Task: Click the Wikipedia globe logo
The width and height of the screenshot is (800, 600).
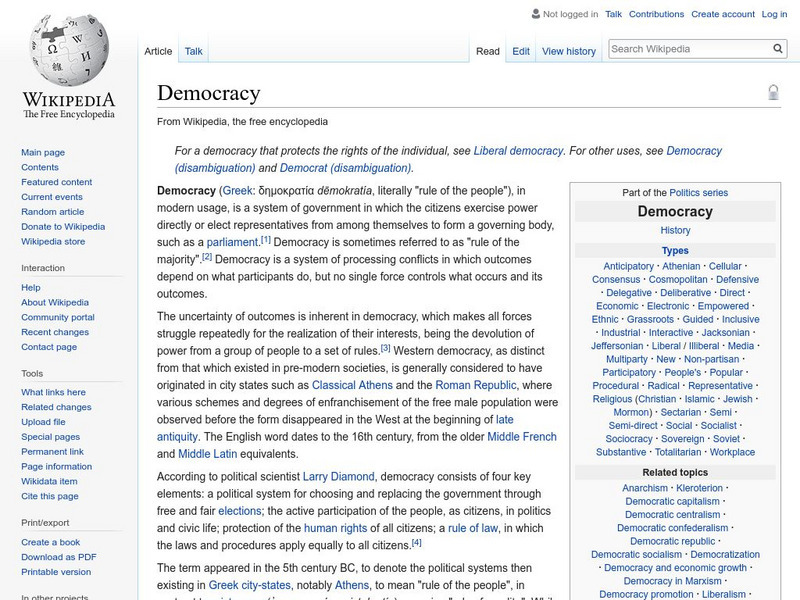Action: [69, 50]
